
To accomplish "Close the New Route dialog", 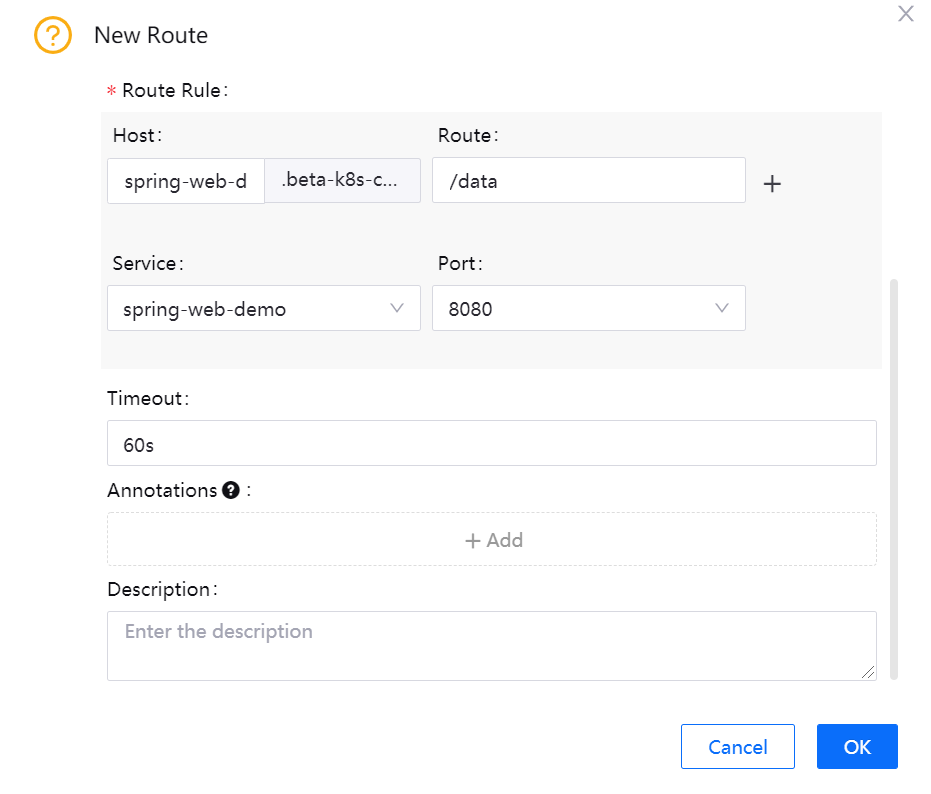I will click(905, 14).
